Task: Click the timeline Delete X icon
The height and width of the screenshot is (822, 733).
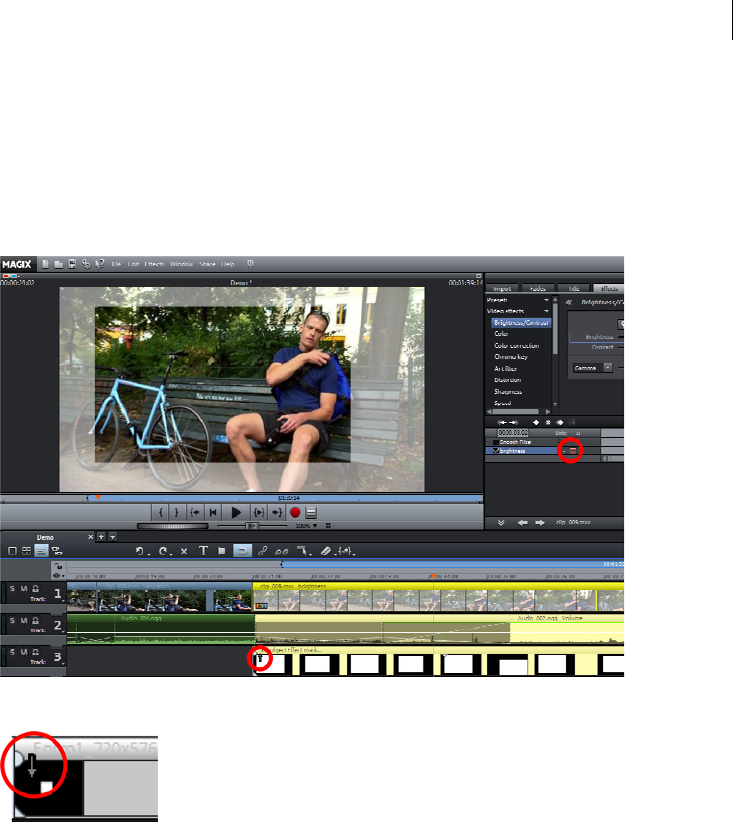Action: (x=184, y=551)
